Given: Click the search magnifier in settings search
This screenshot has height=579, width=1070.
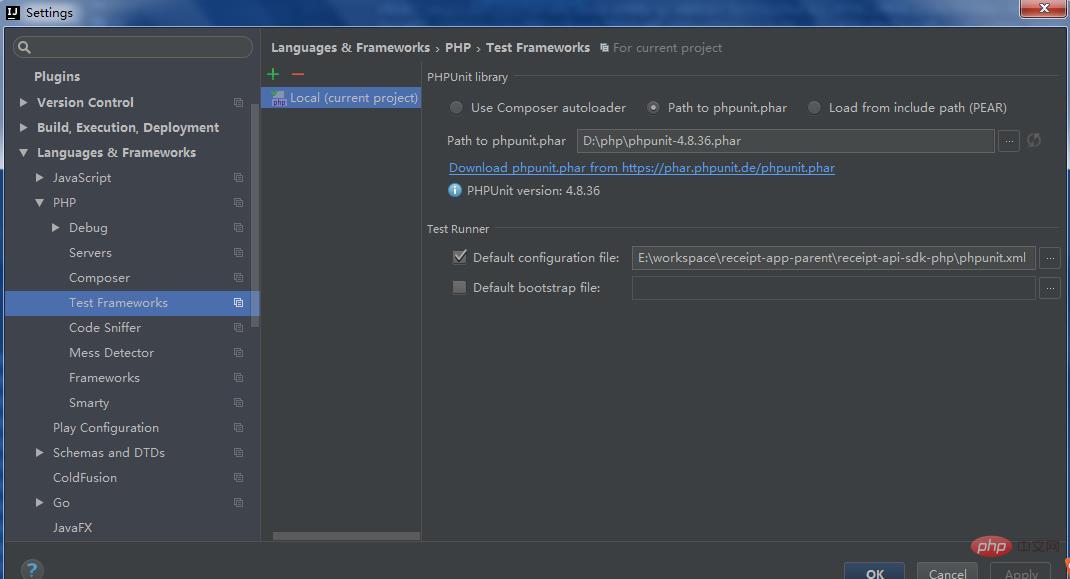Looking at the screenshot, I should (25, 47).
